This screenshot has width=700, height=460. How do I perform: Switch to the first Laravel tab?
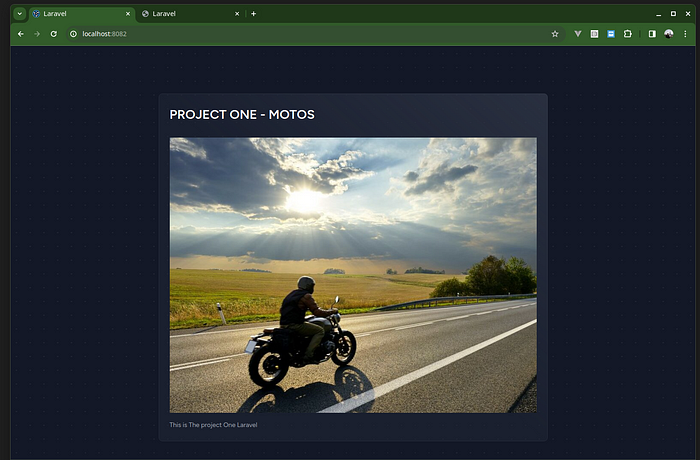click(x=82, y=14)
